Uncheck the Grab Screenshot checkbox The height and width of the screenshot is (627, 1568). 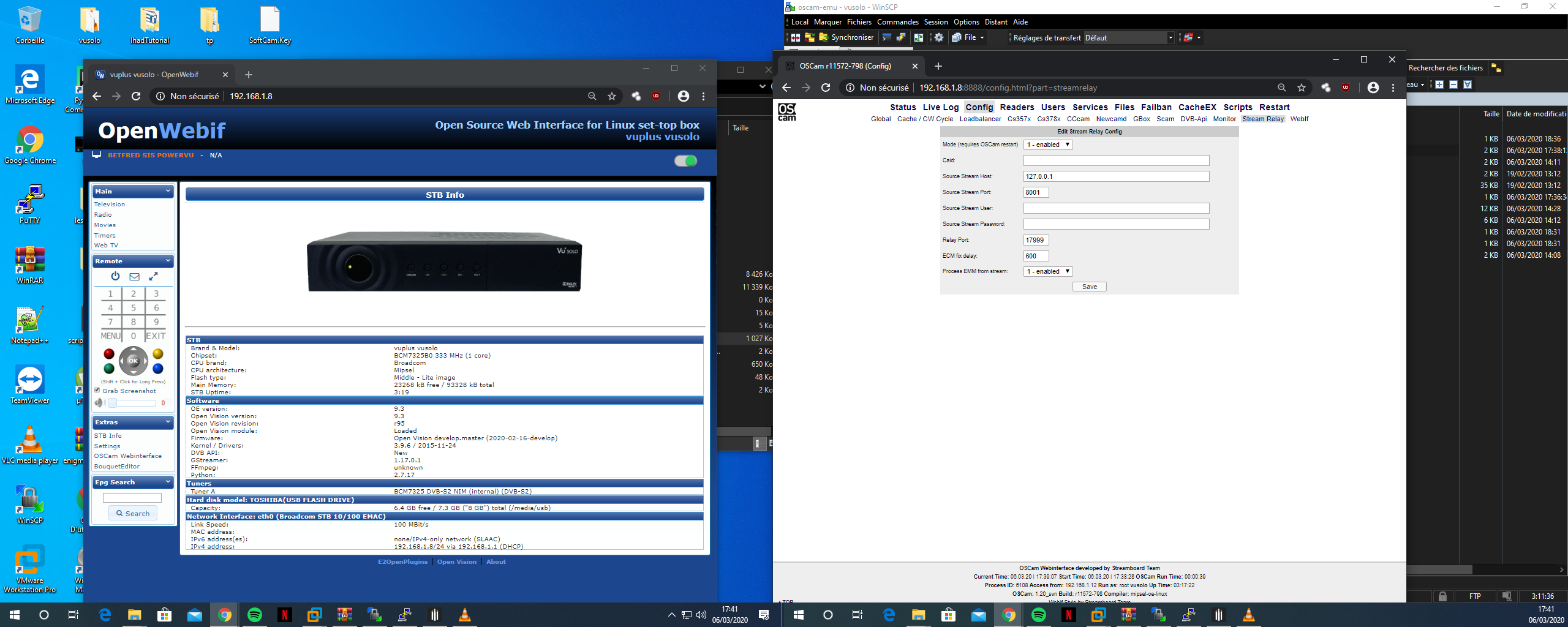[97, 390]
